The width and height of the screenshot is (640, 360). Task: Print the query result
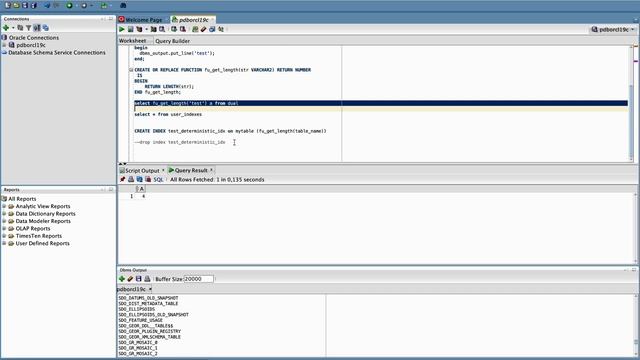(x=131, y=180)
